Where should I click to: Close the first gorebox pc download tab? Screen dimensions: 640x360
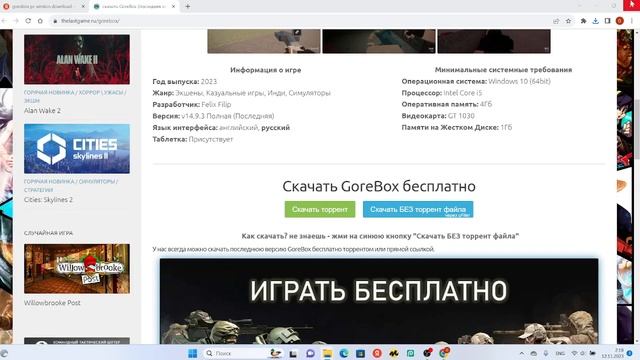point(83,7)
